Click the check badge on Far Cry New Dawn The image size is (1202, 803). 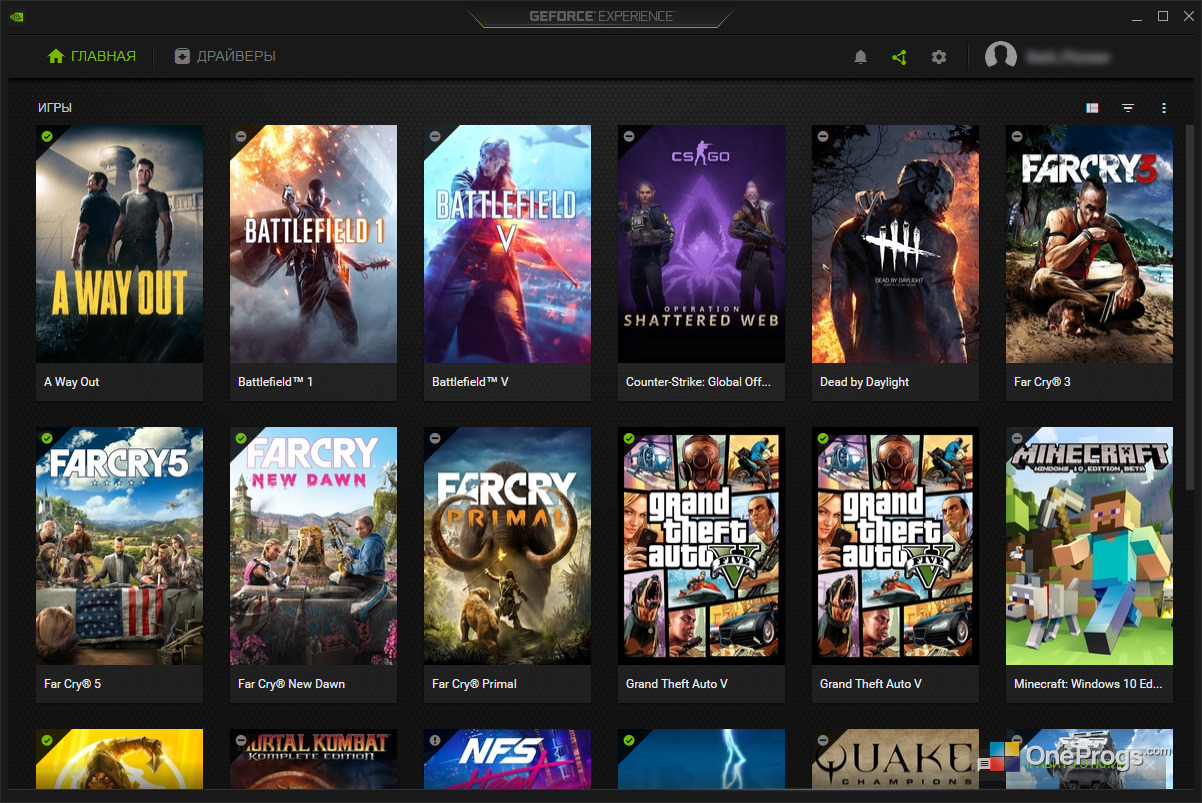click(241, 438)
